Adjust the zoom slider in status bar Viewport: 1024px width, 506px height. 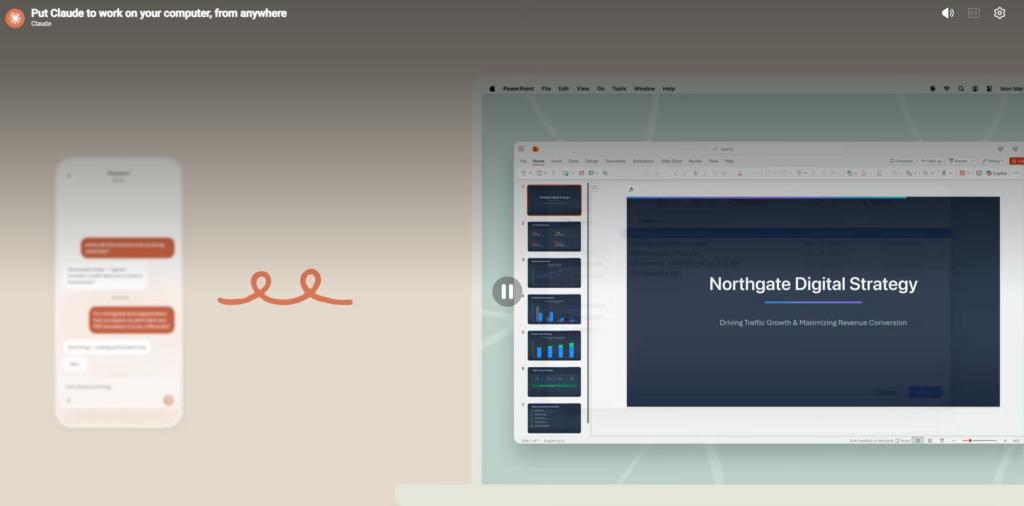point(980,441)
